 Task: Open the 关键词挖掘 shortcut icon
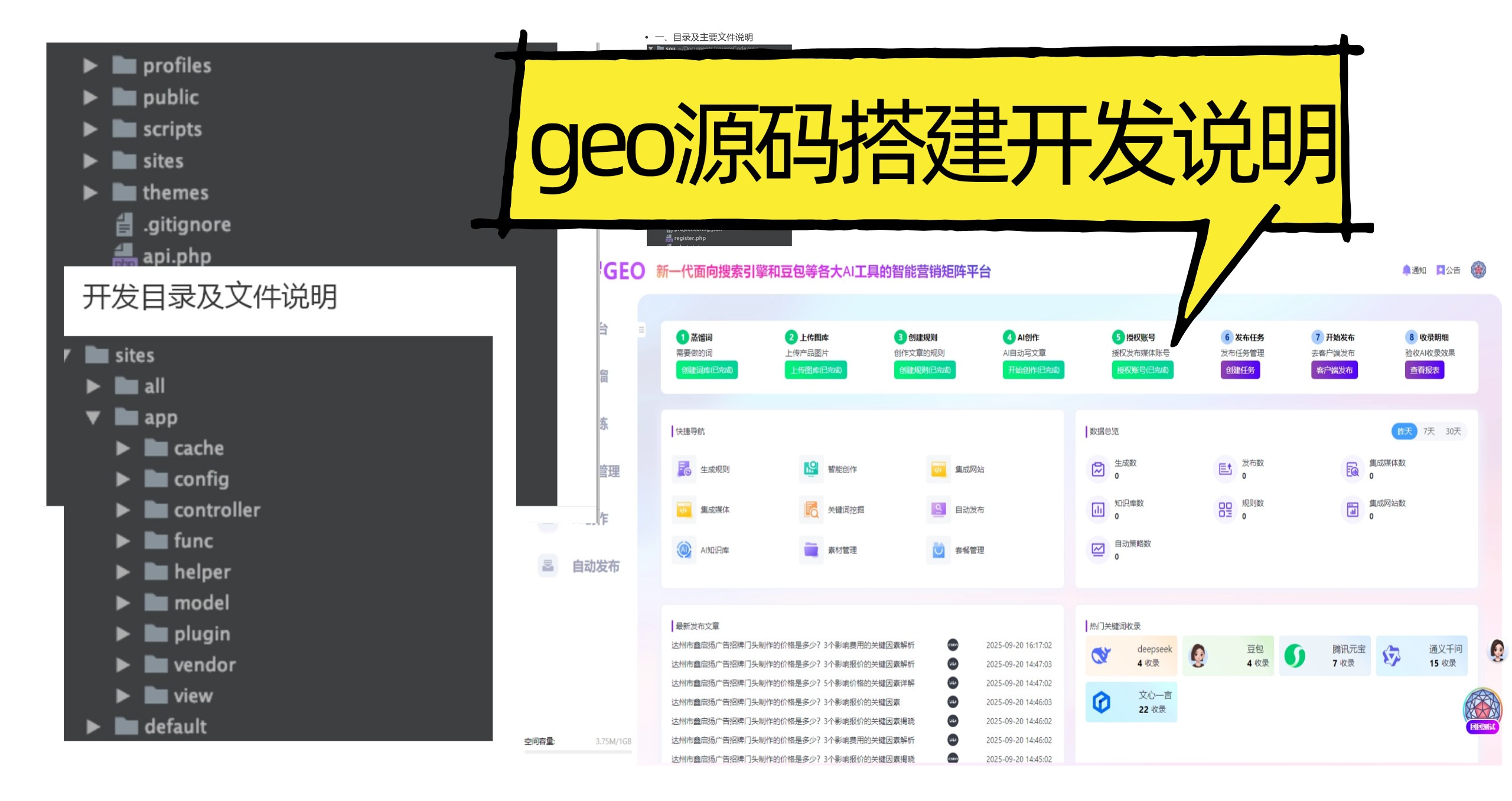point(811,509)
